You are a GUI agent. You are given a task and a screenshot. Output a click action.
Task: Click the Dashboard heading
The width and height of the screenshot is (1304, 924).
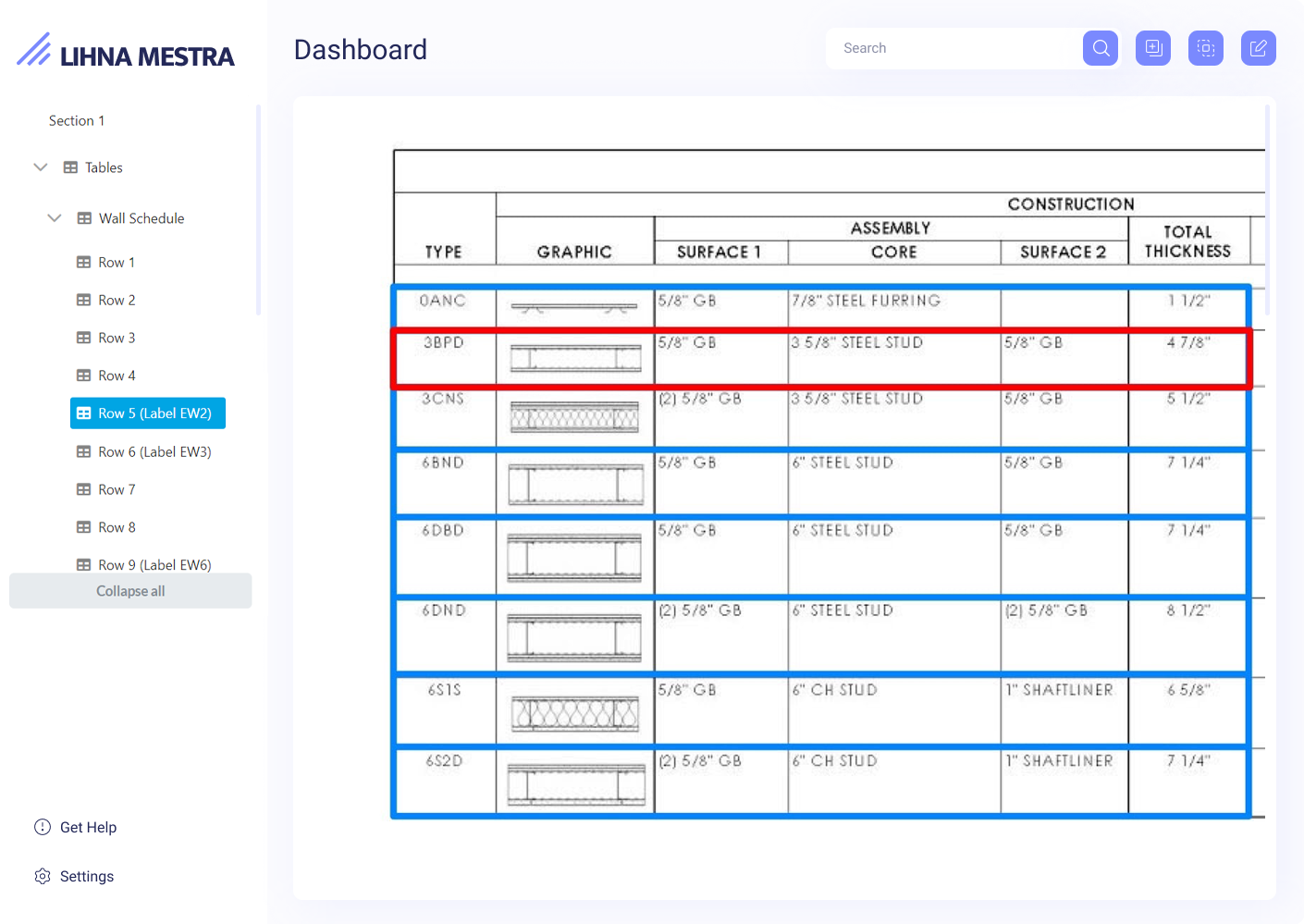[360, 49]
